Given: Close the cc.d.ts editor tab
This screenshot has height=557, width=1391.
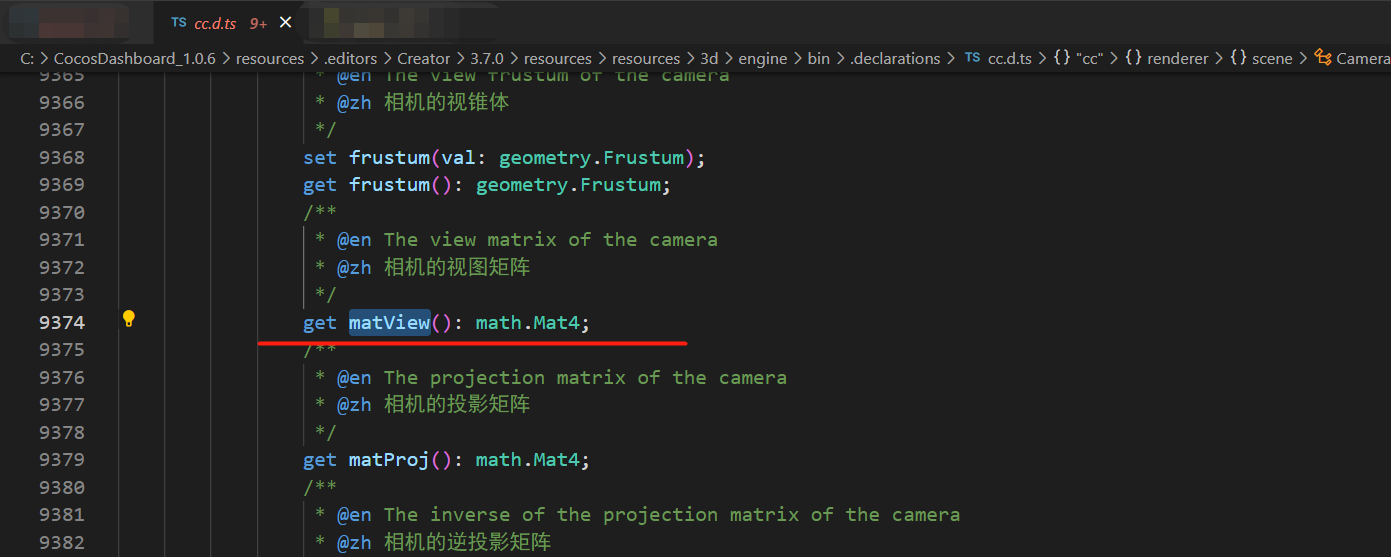Looking at the screenshot, I should point(286,22).
